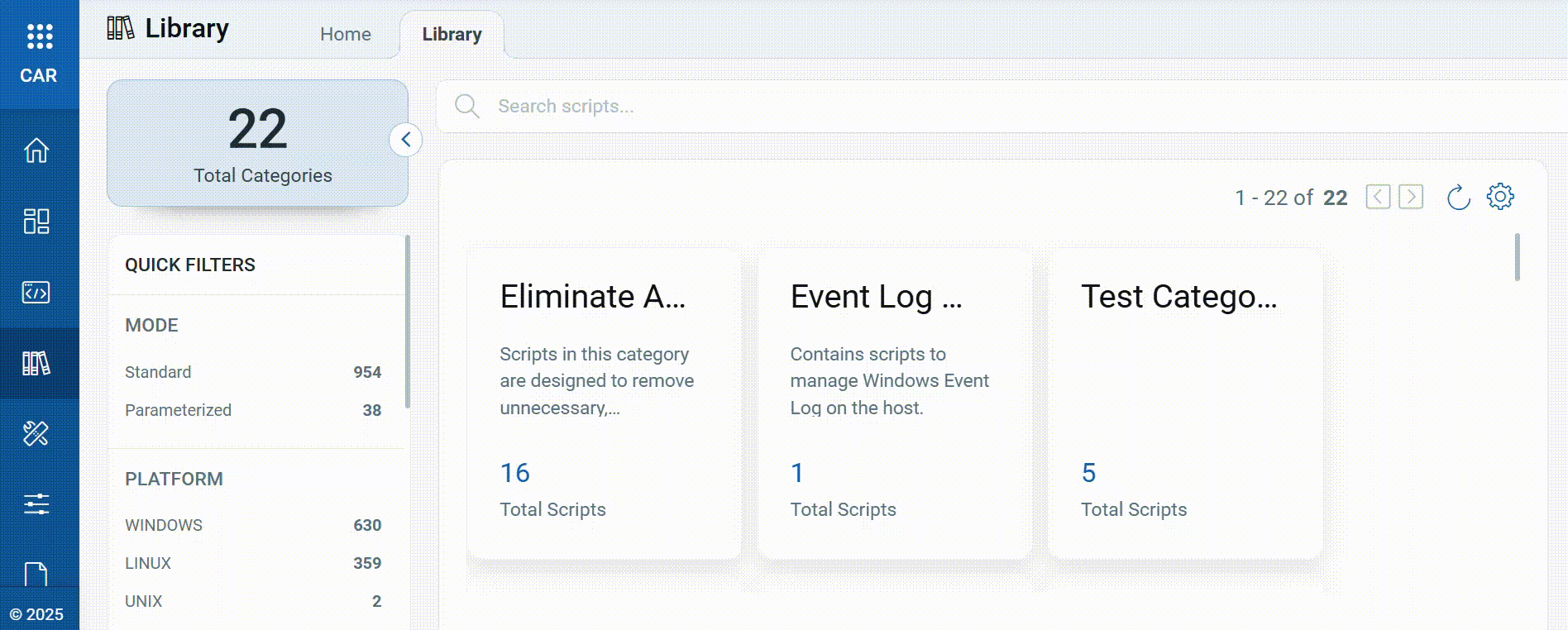
Task: Select the Library tab
Action: click(x=452, y=34)
